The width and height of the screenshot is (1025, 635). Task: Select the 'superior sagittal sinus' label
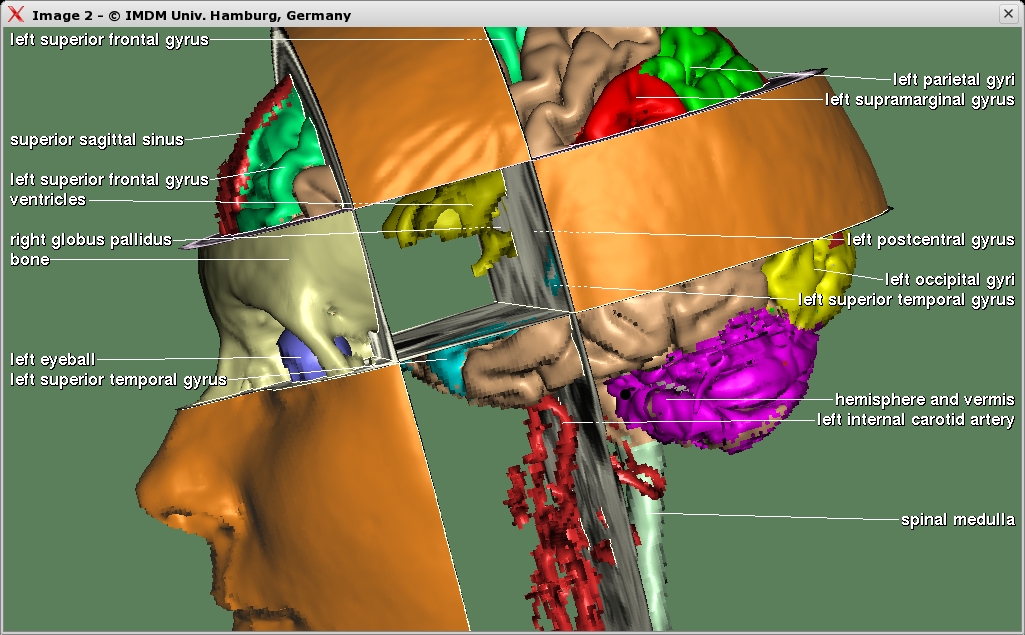click(97, 140)
